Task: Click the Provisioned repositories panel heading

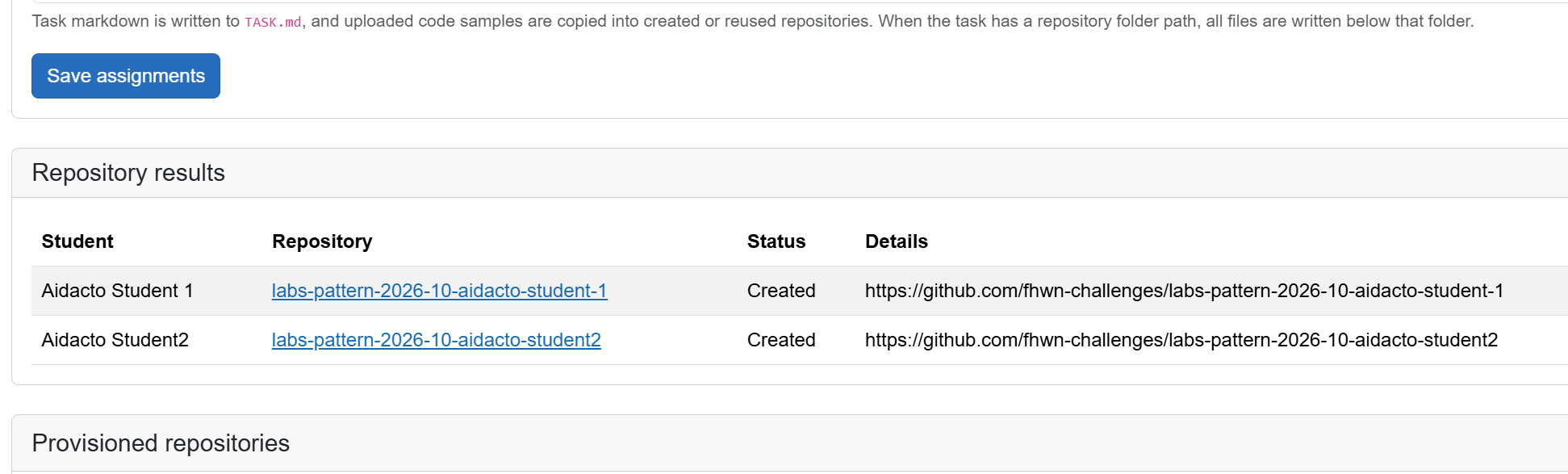Action: (x=161, y=443)
